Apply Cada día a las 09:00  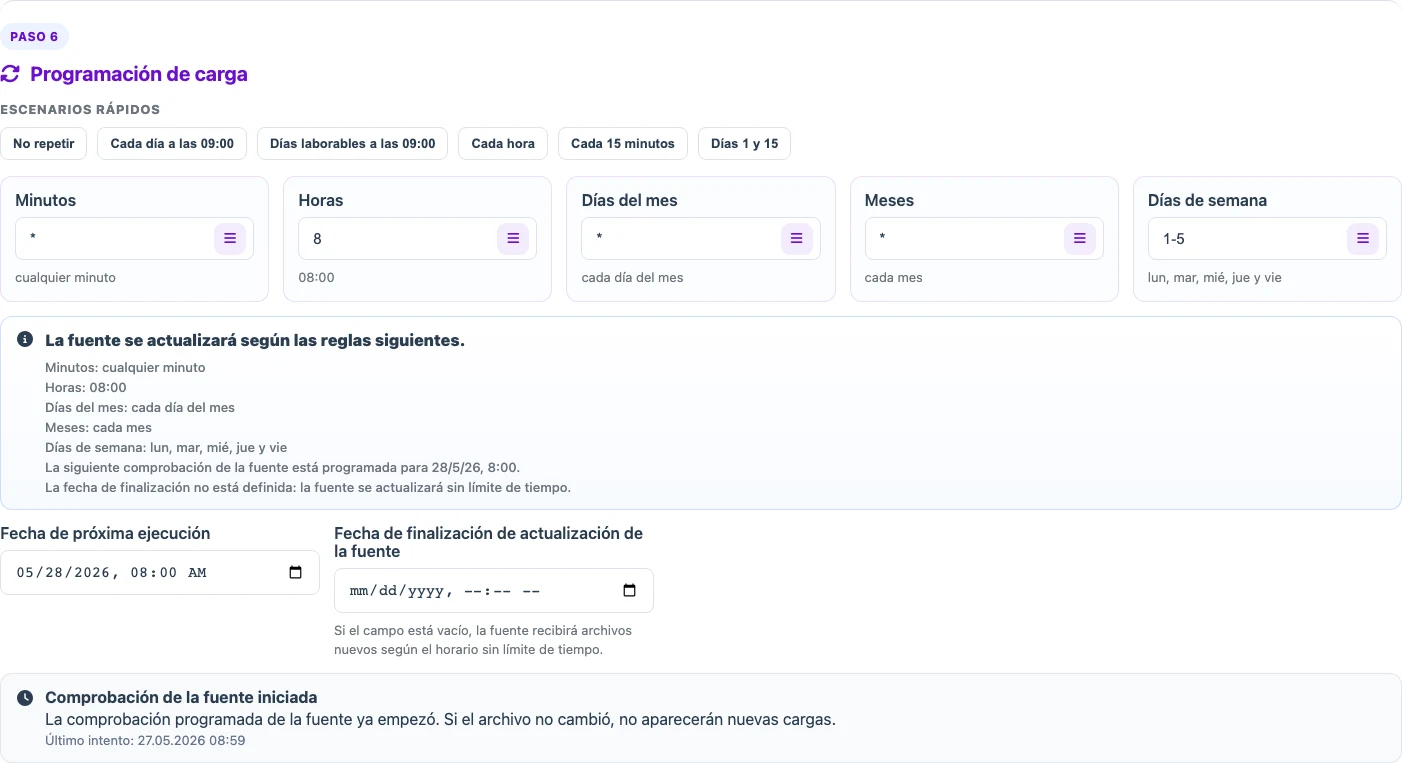point(172,143)
